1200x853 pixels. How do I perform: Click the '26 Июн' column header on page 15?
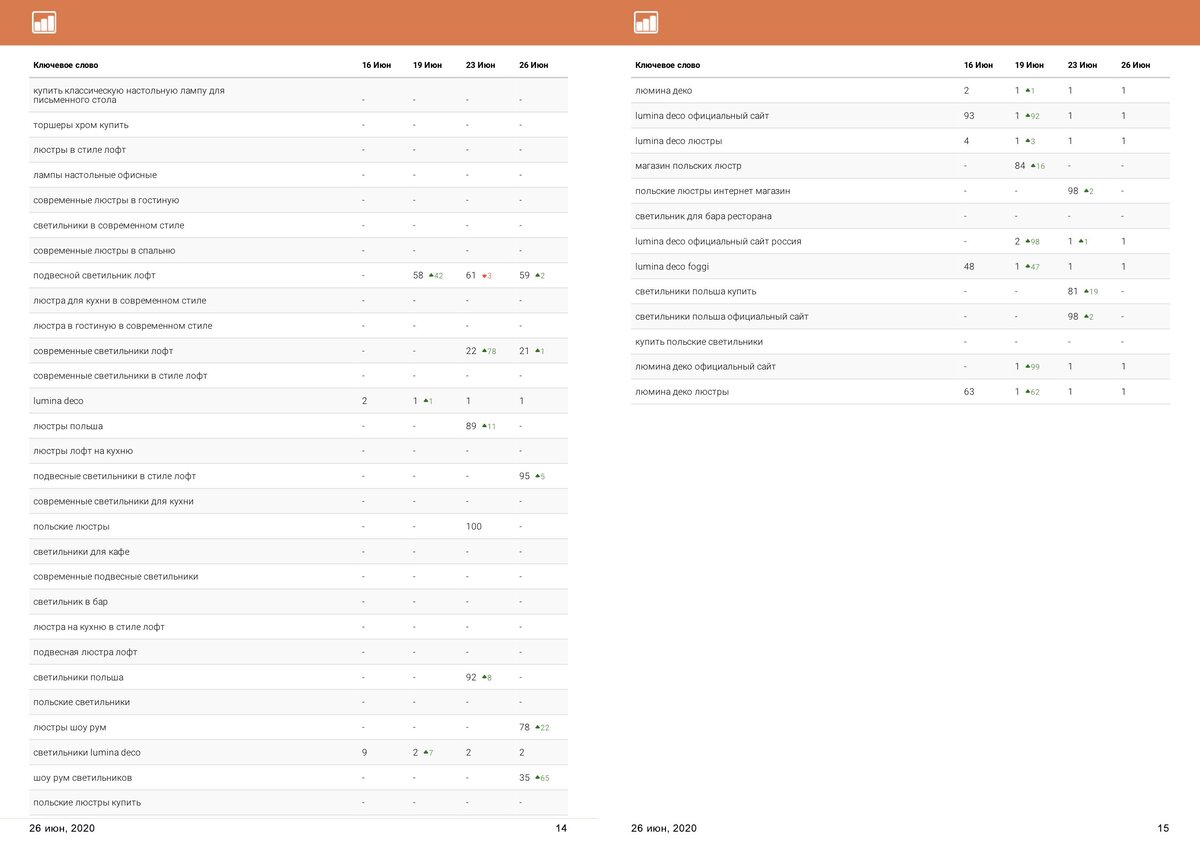coord(1135,65)
